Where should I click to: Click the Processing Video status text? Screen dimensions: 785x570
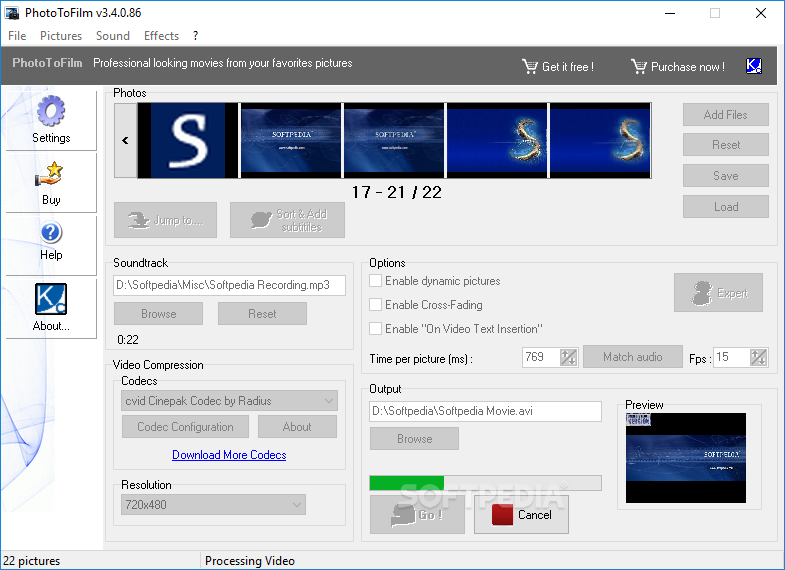click(x=250, y=561)
